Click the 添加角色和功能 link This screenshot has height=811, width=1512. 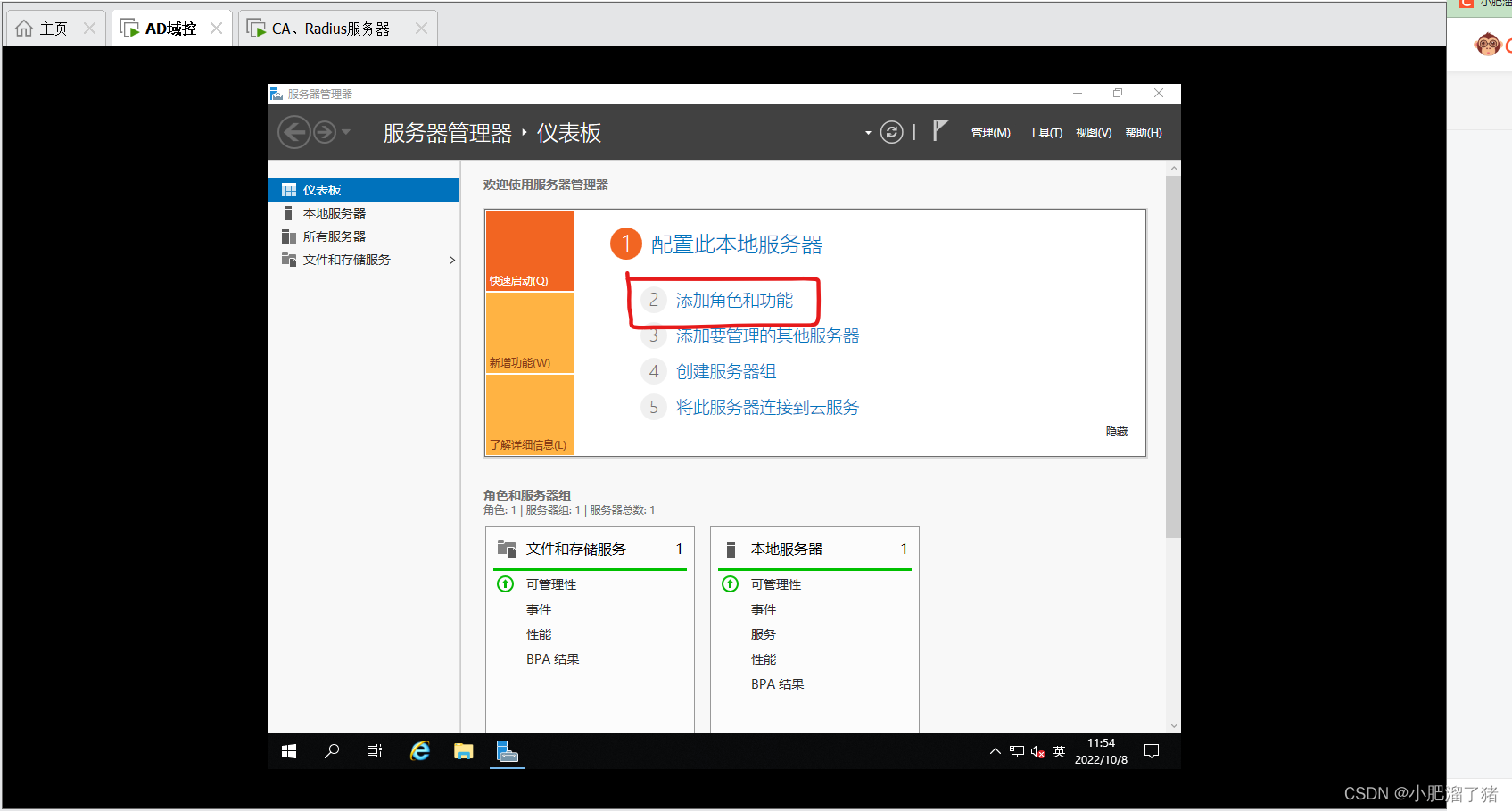click(734, 301)
